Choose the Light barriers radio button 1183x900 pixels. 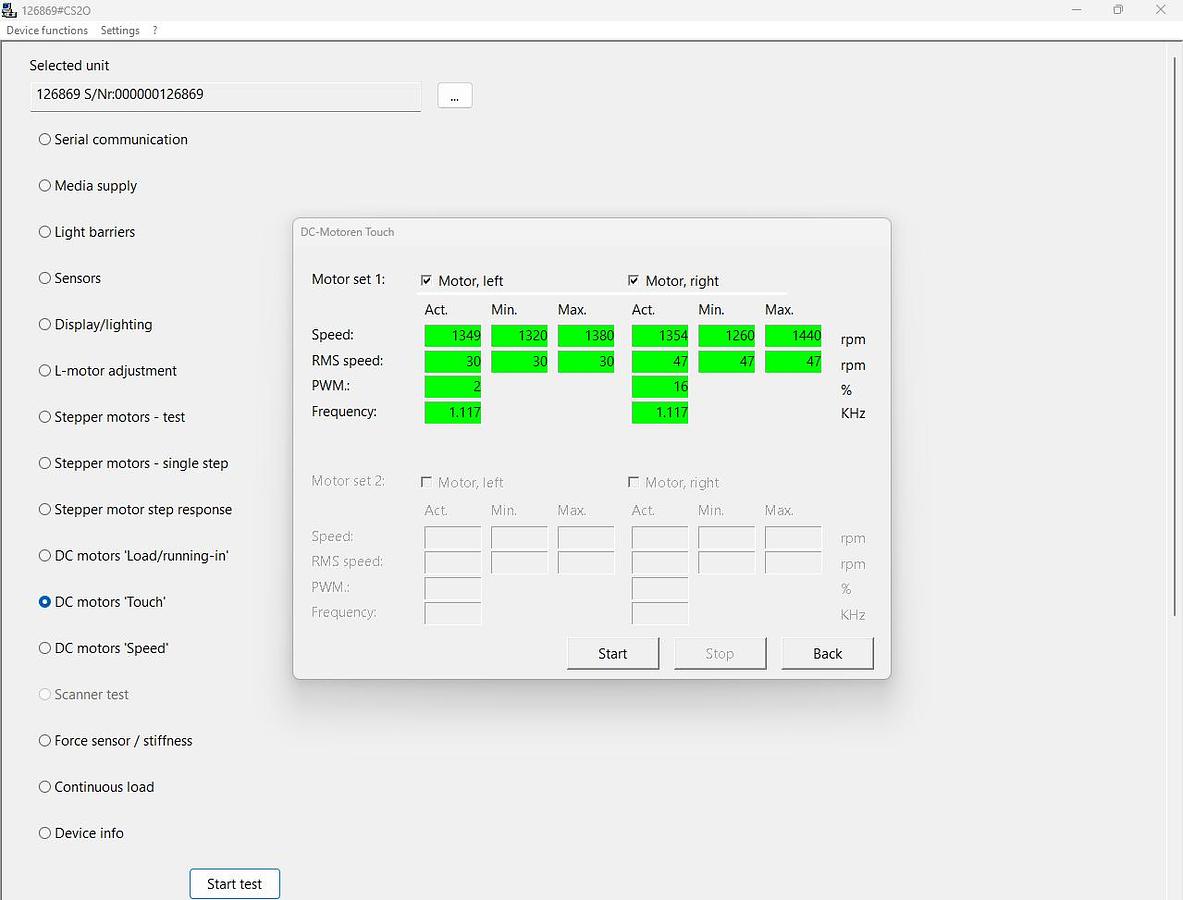tap(45, 232)
